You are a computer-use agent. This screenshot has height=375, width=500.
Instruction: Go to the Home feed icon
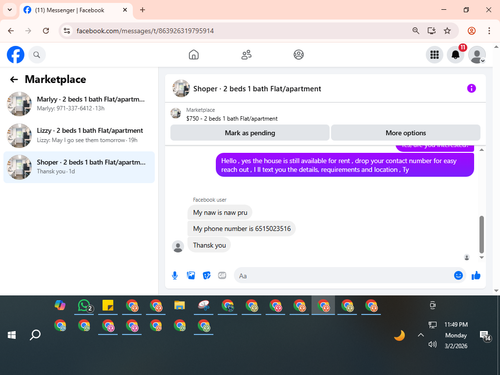click(194, 55)
